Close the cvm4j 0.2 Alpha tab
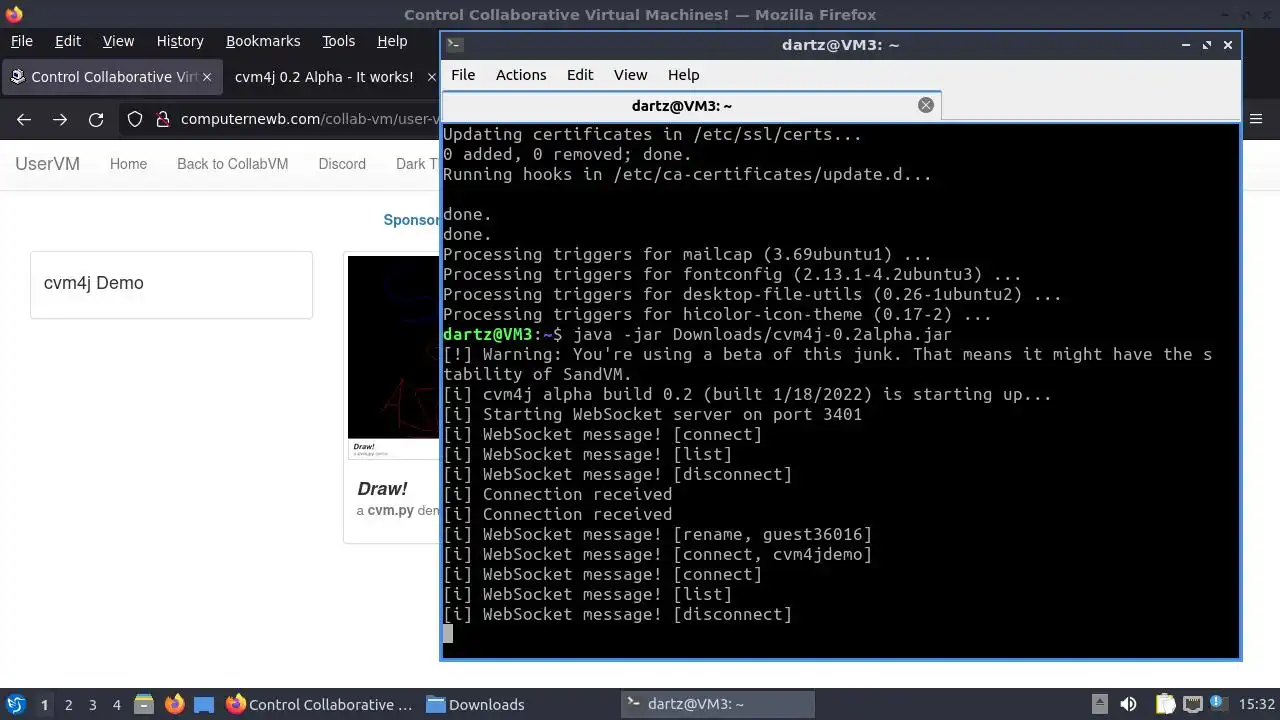This screenshot has height=720, width=1280. click(432, 77)
